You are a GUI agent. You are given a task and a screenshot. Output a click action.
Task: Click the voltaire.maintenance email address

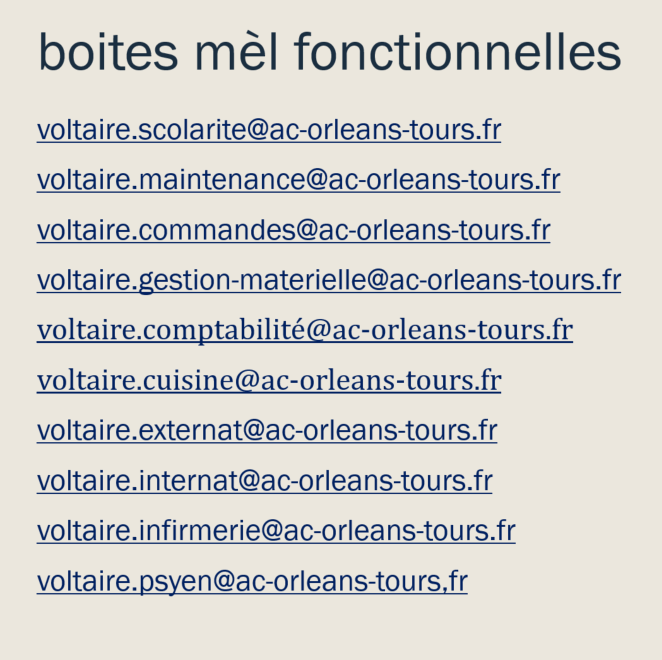coord(298,180)
